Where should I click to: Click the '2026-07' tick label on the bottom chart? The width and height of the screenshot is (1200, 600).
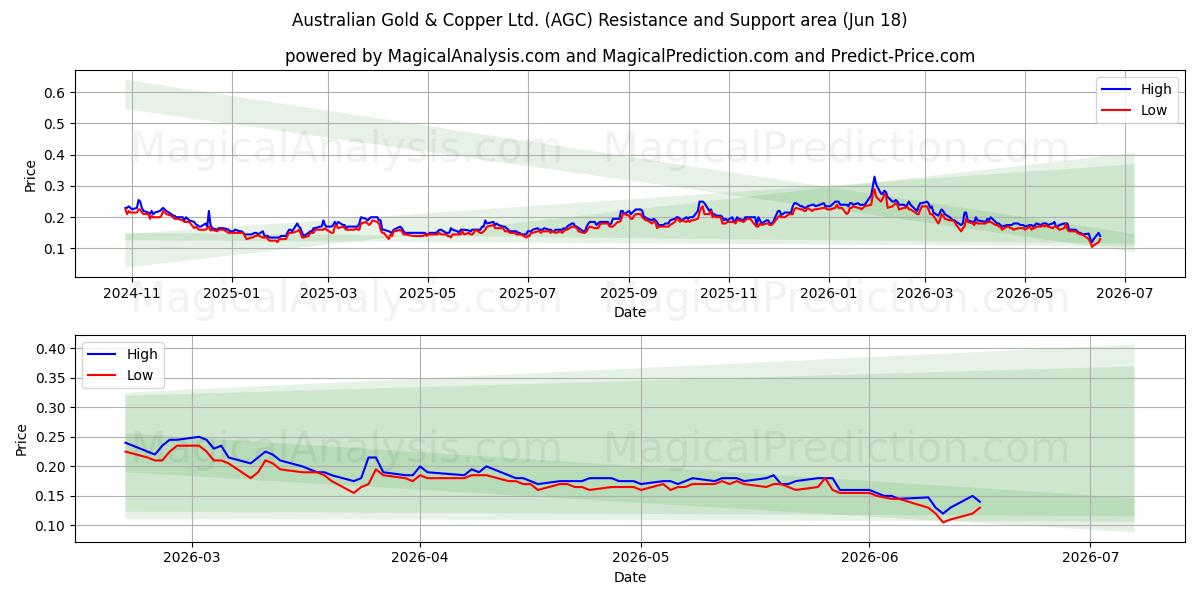pos(1090,558)
